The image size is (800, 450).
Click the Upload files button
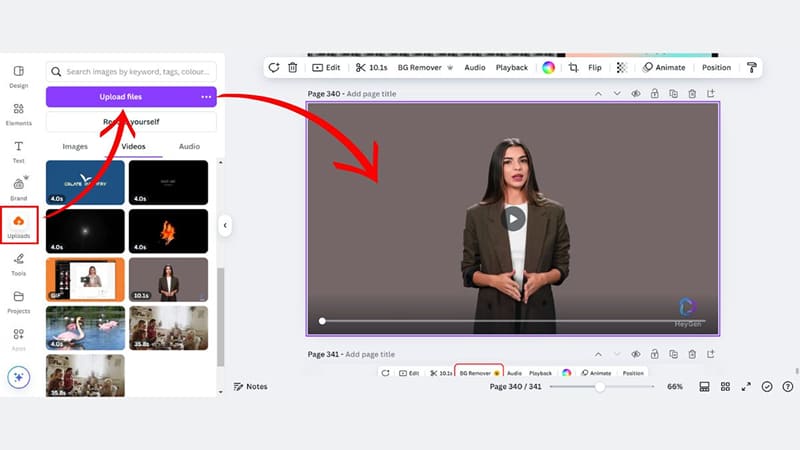(x=120, y=97)
